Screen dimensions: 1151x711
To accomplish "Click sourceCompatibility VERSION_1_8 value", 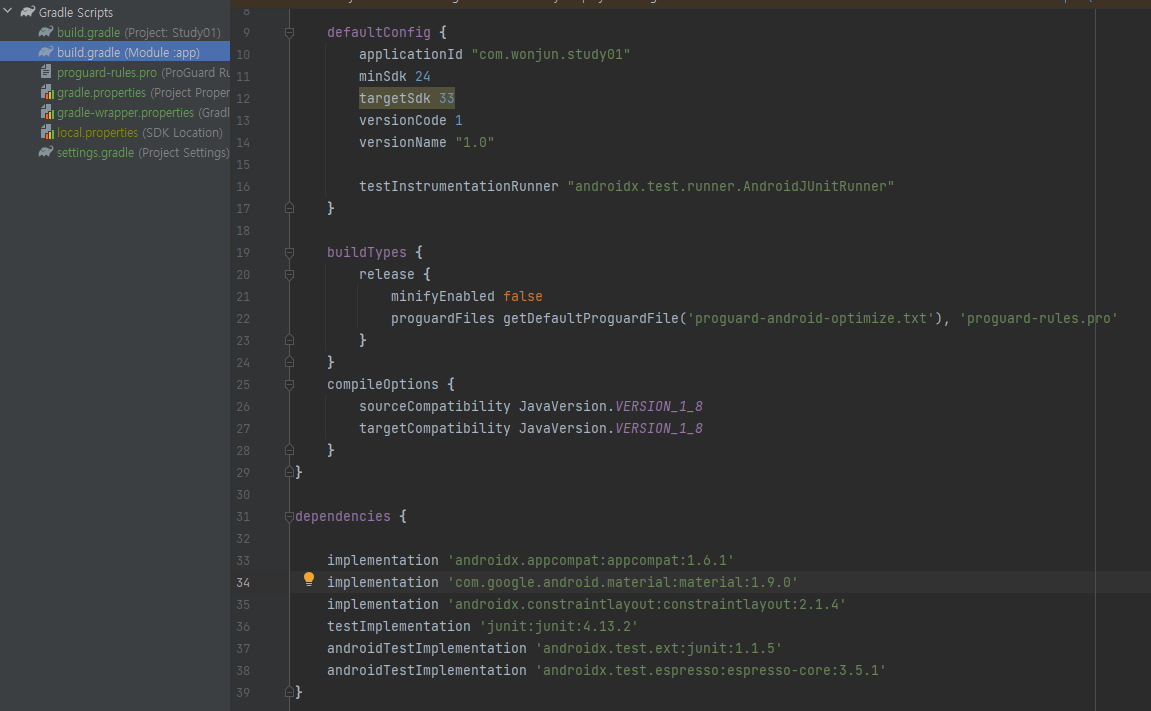I will pos(658,406).
